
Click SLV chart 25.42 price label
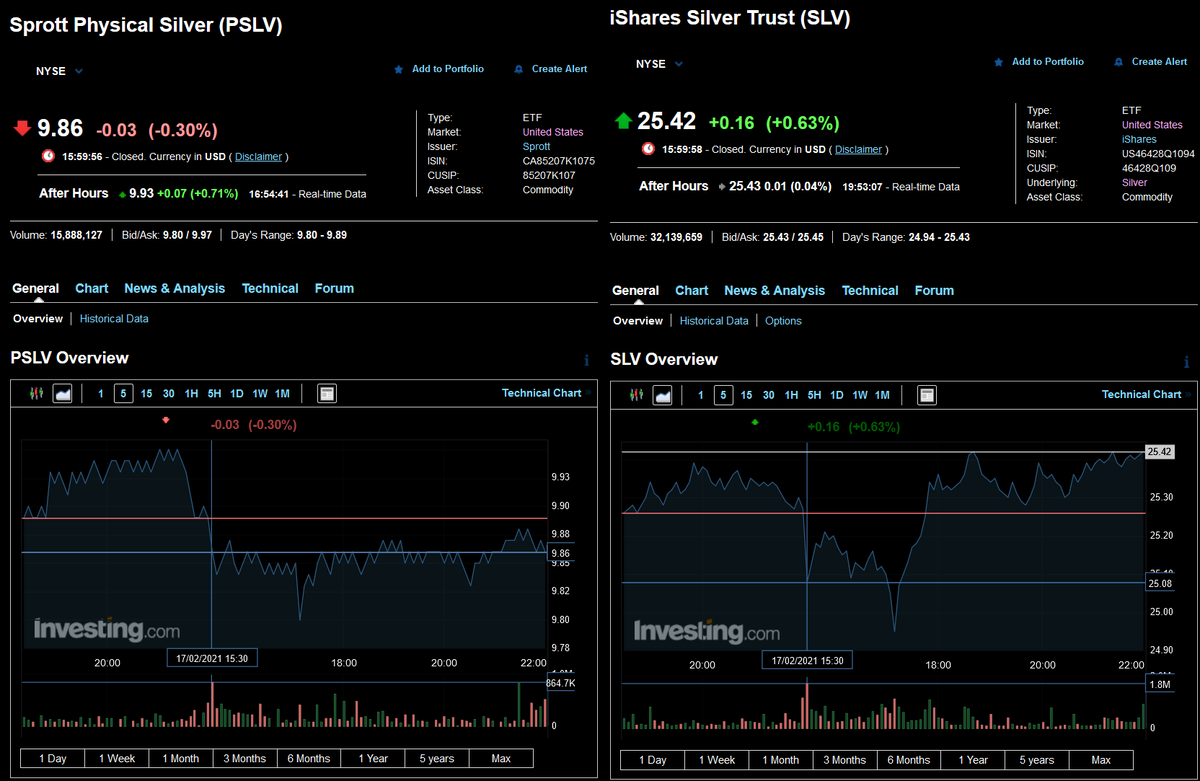tap(1160, 452)
